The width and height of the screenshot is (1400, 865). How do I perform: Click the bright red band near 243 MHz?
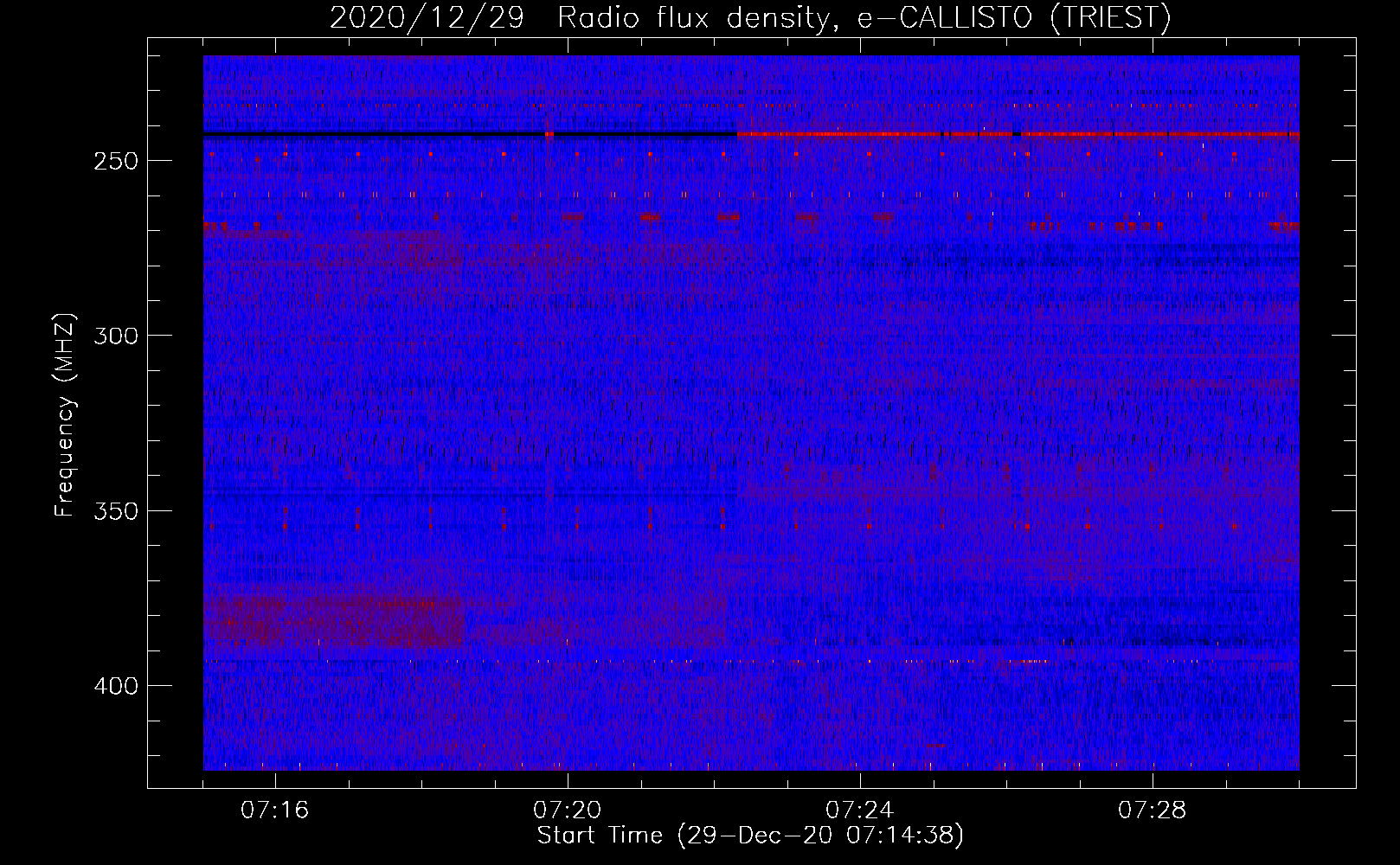(x=1018, y=135)
